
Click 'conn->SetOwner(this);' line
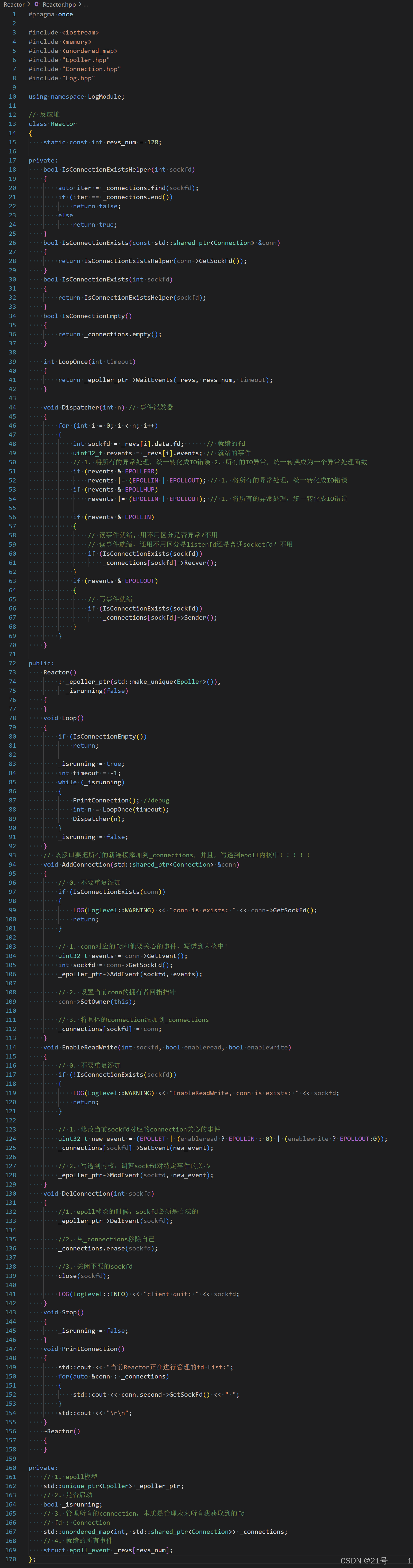[96, 1001]
